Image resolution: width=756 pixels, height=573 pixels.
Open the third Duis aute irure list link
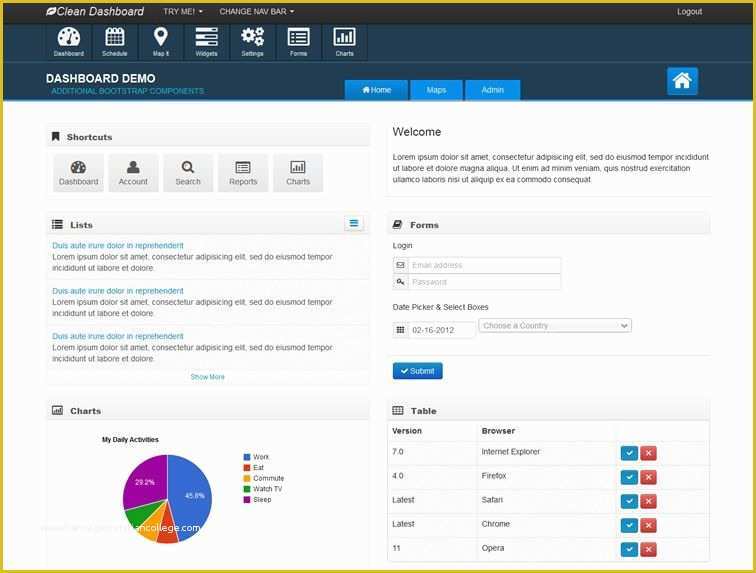[x=118, y=336]
